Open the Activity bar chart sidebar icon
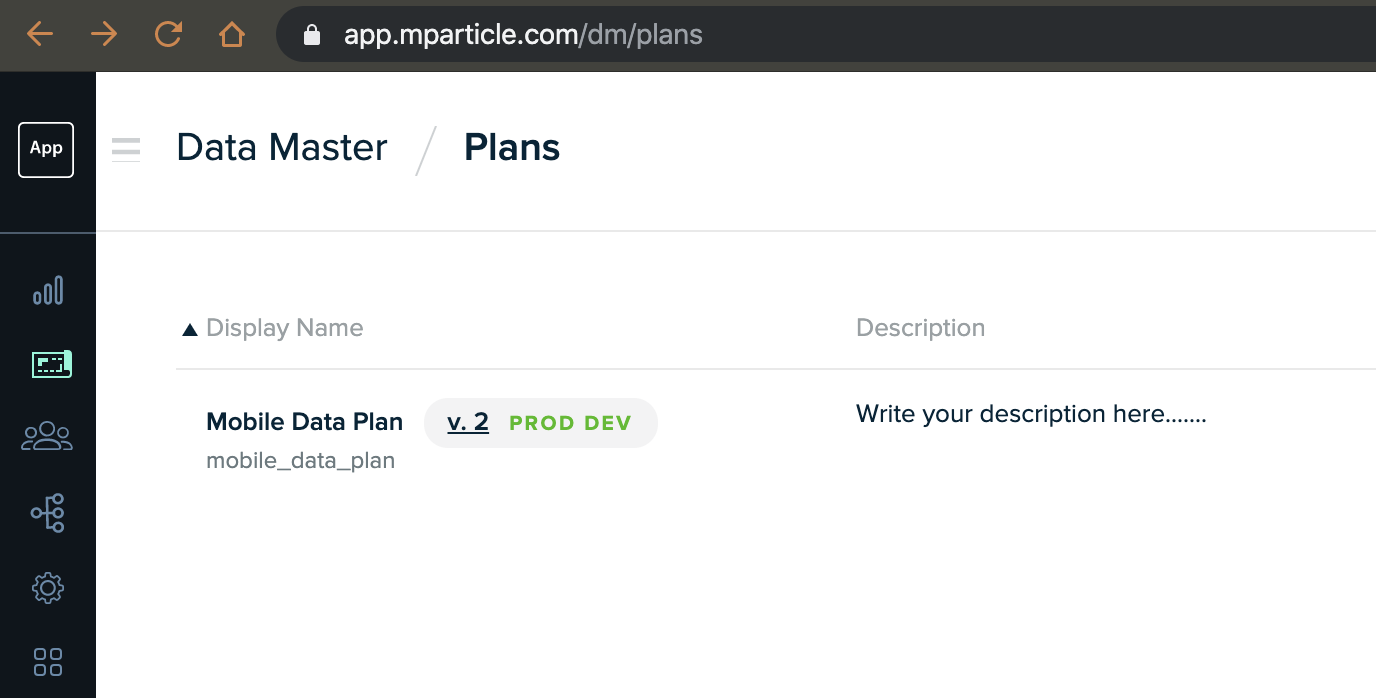 [x=48, y=290]
